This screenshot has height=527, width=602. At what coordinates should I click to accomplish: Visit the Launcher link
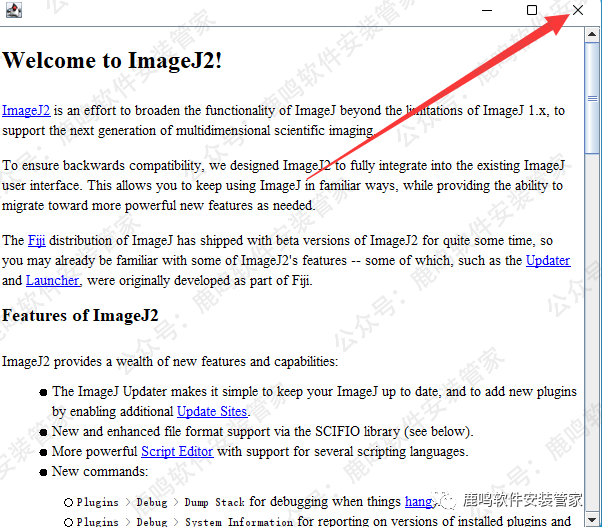[x=53, y=281]
